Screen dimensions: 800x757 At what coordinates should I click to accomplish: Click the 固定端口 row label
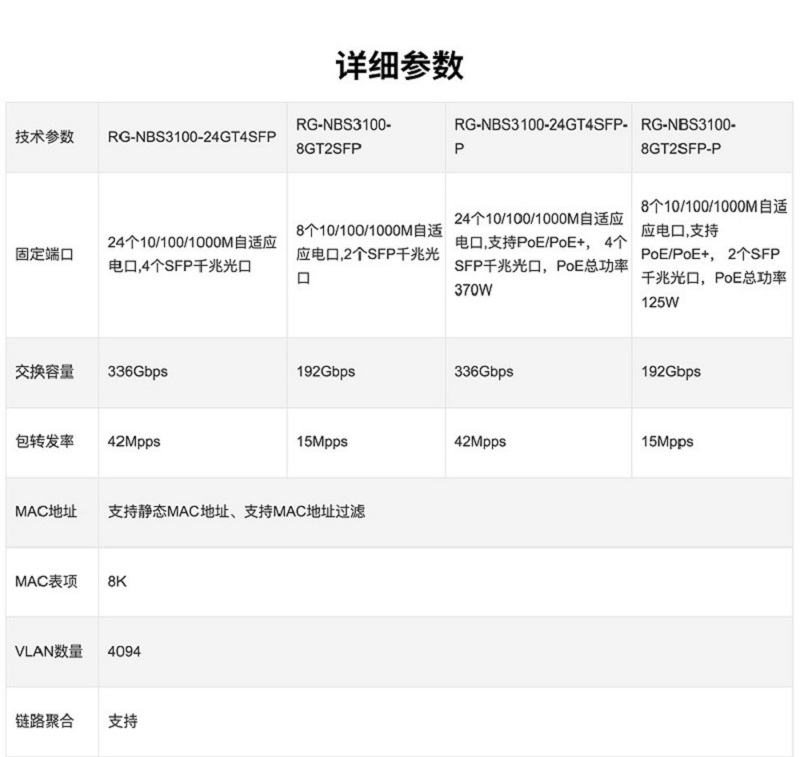pyautogui.click(x=45, y=255)
